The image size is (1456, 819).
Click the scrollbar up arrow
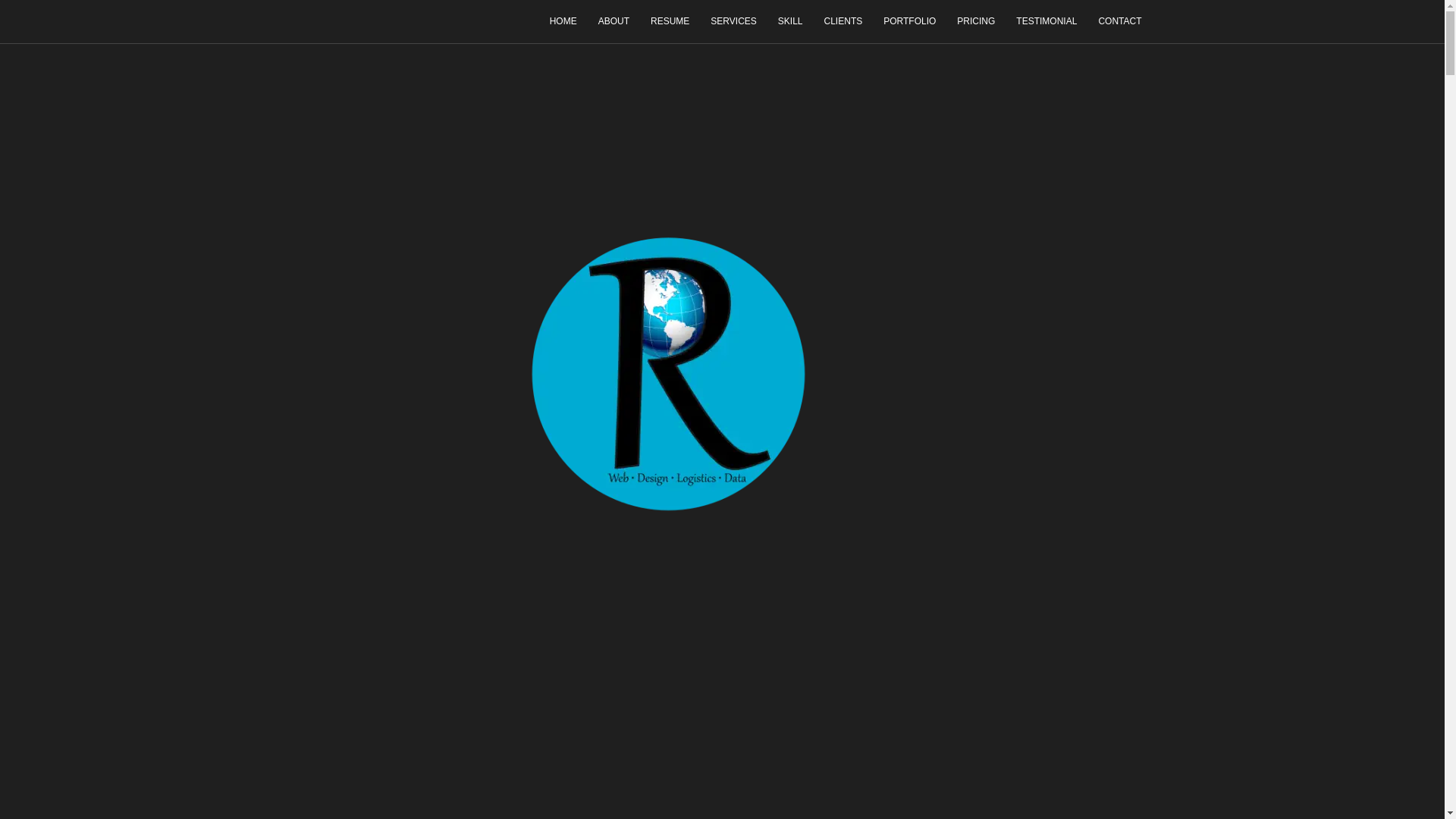click(1450, 5)
